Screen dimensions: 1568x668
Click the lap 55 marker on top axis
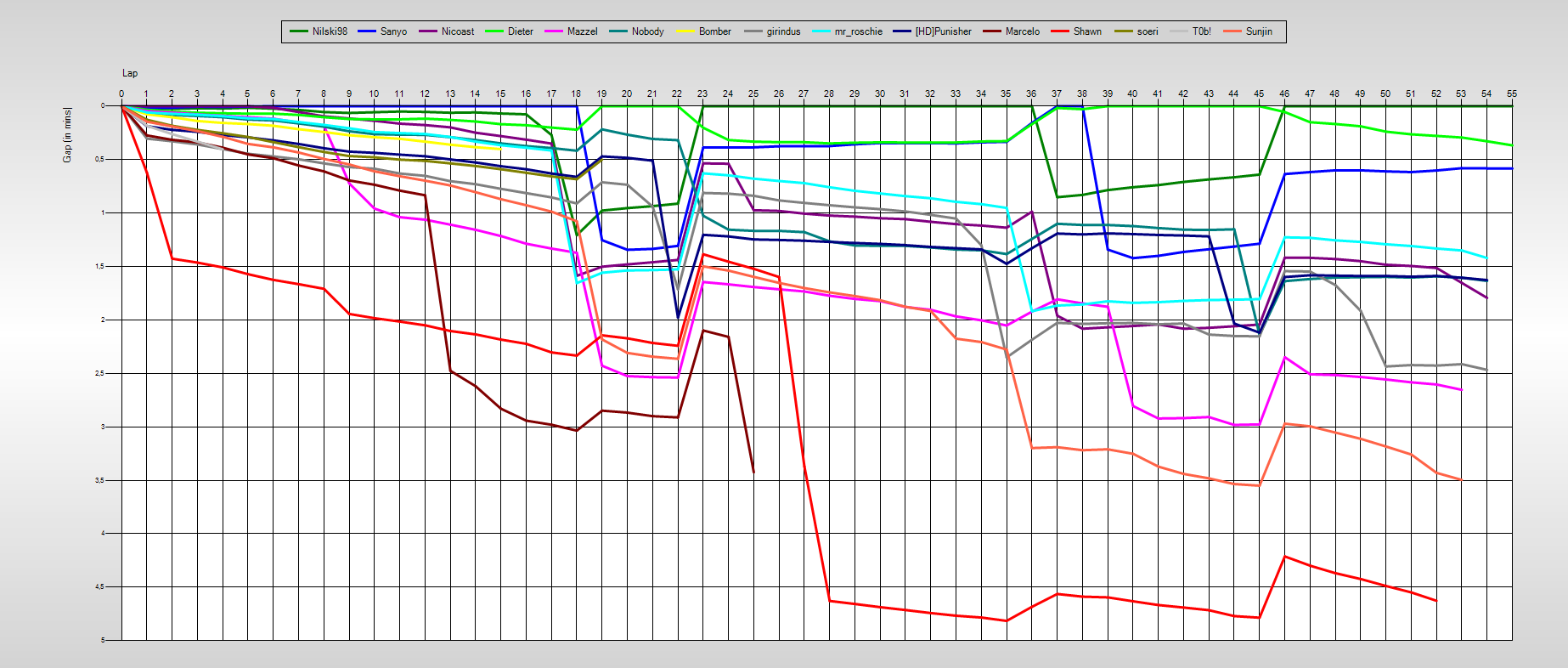1511,93
